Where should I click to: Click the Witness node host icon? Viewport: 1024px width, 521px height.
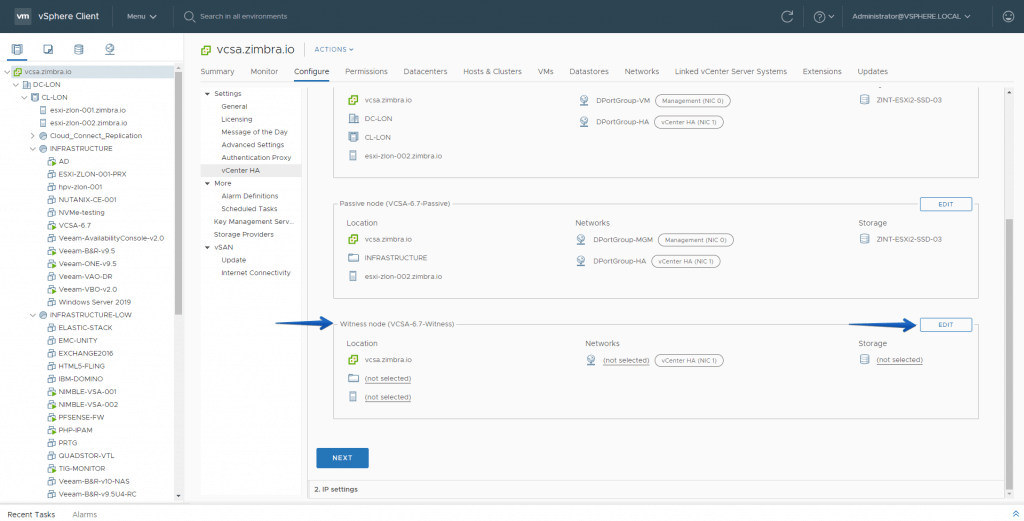353,397
